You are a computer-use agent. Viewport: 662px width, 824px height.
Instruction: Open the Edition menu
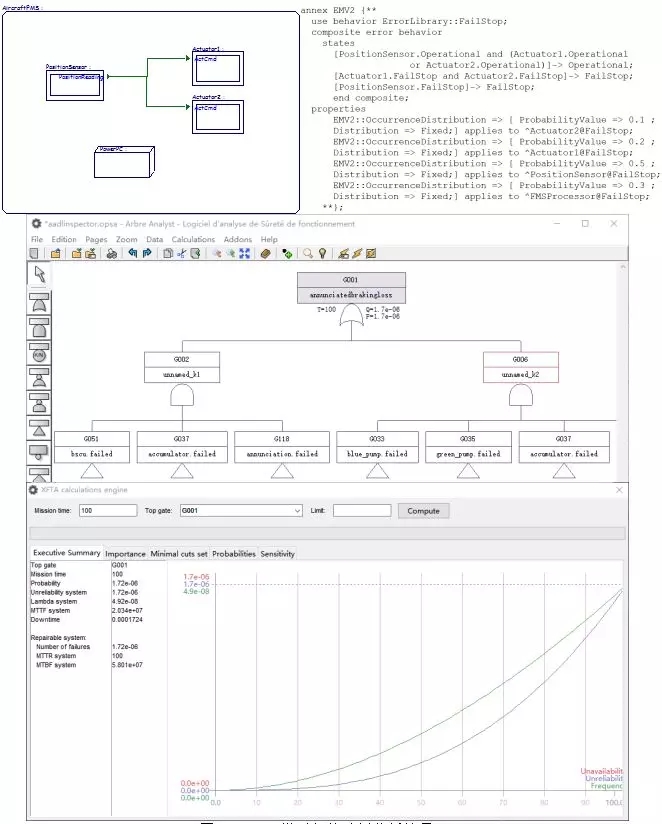[64, 239]
